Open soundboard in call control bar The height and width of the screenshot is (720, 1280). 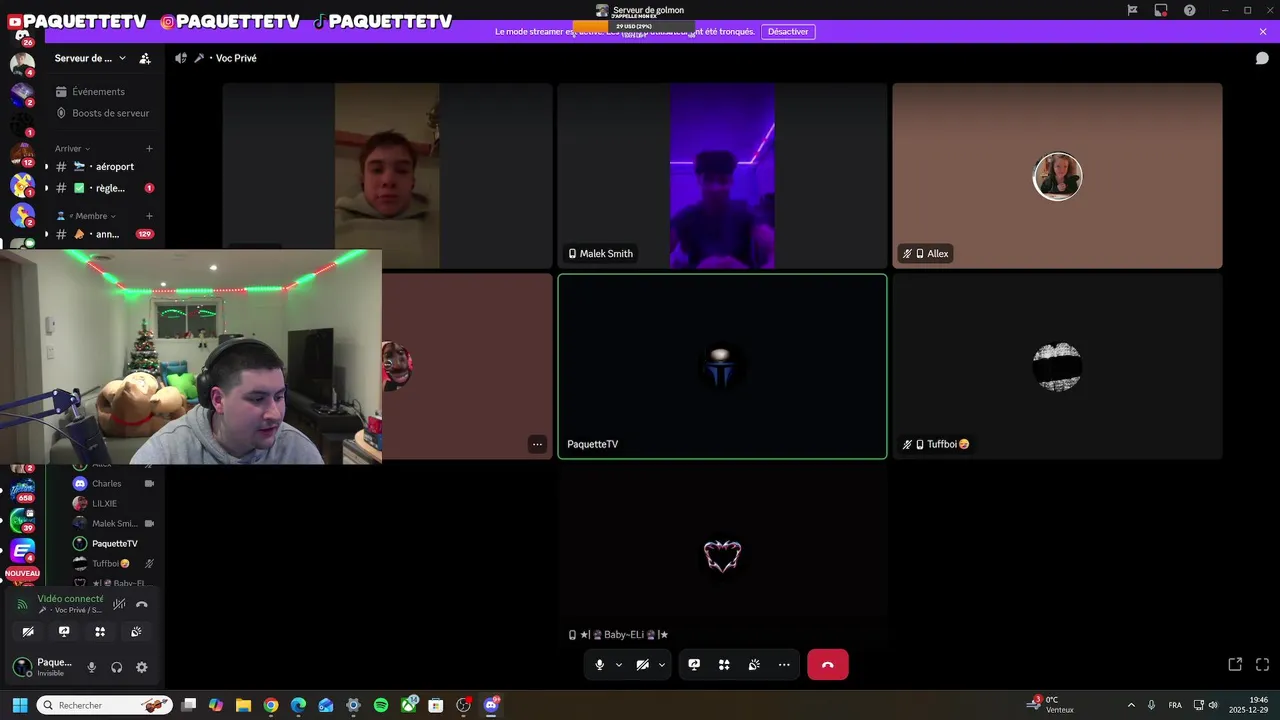pos(754,664)
